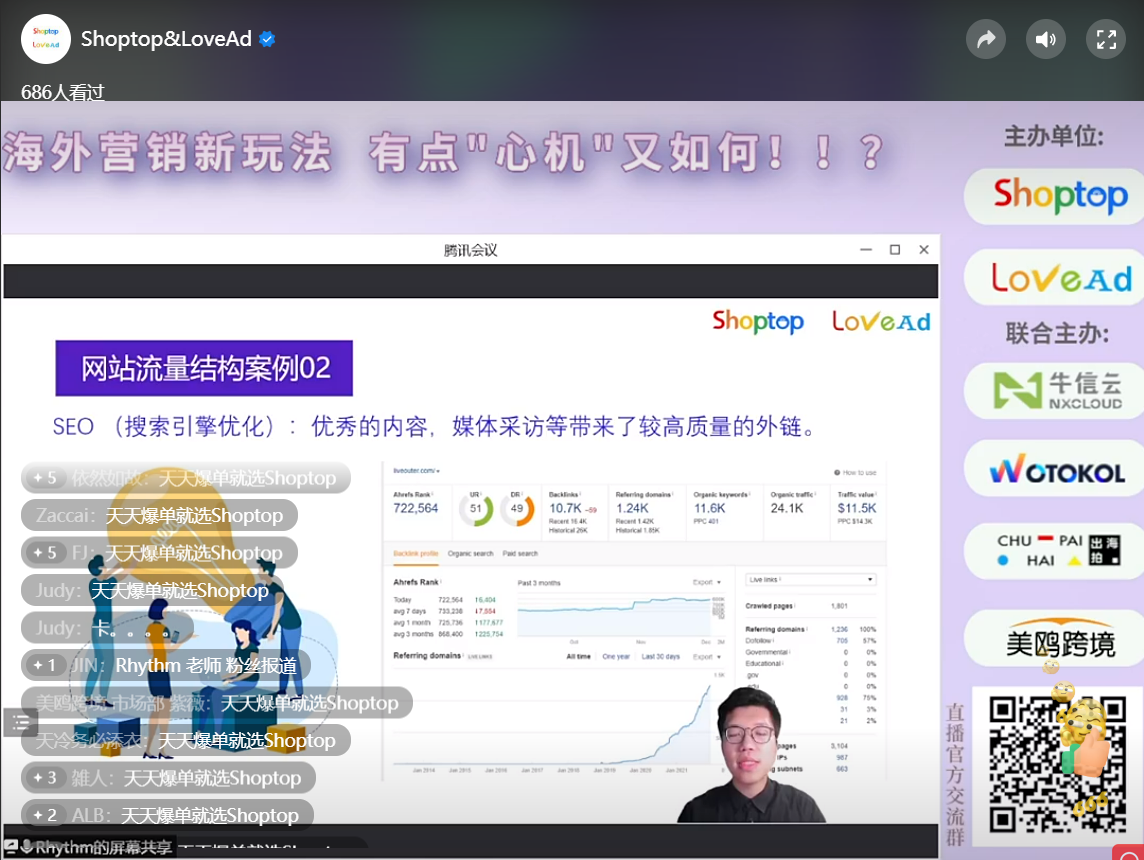The width and height of the screenshot is (1144, 860).
Task: Mute the livestream volume
Action: click(1046, 39)
